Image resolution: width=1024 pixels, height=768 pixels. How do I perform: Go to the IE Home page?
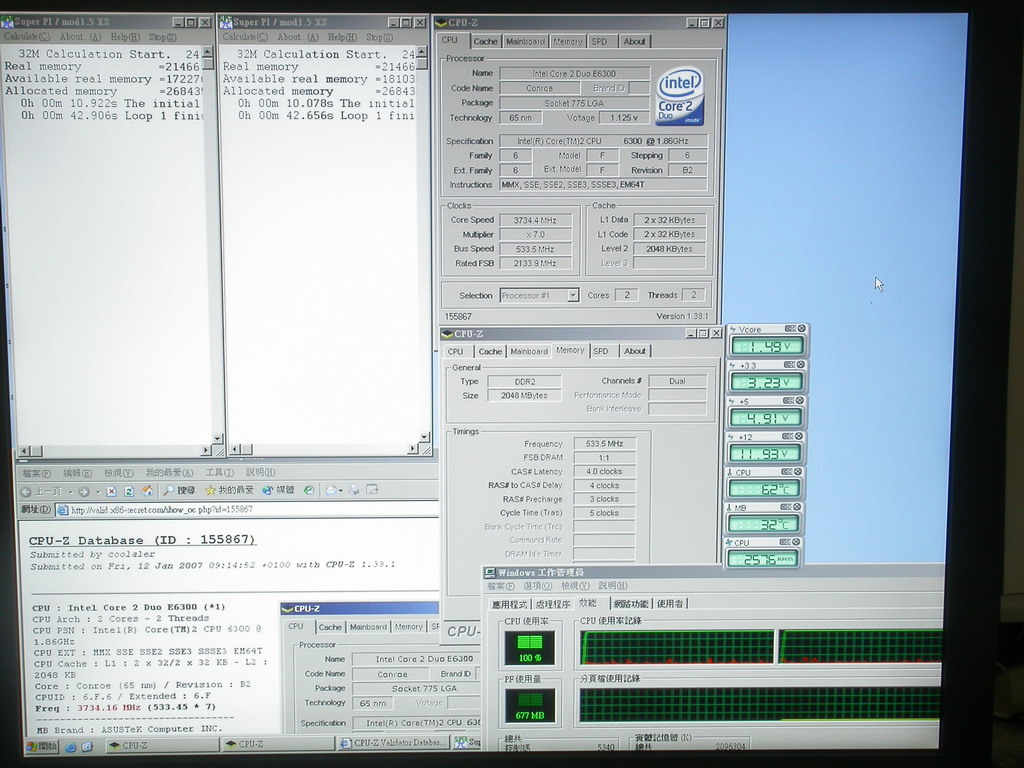[x=148, y=490]
